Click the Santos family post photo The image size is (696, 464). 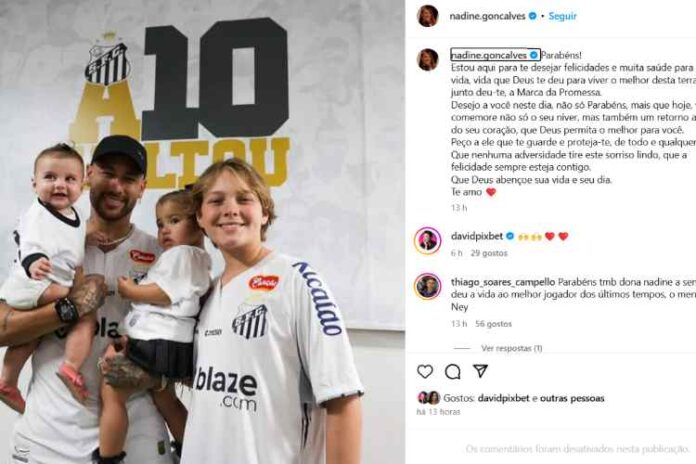coord(202,232)
